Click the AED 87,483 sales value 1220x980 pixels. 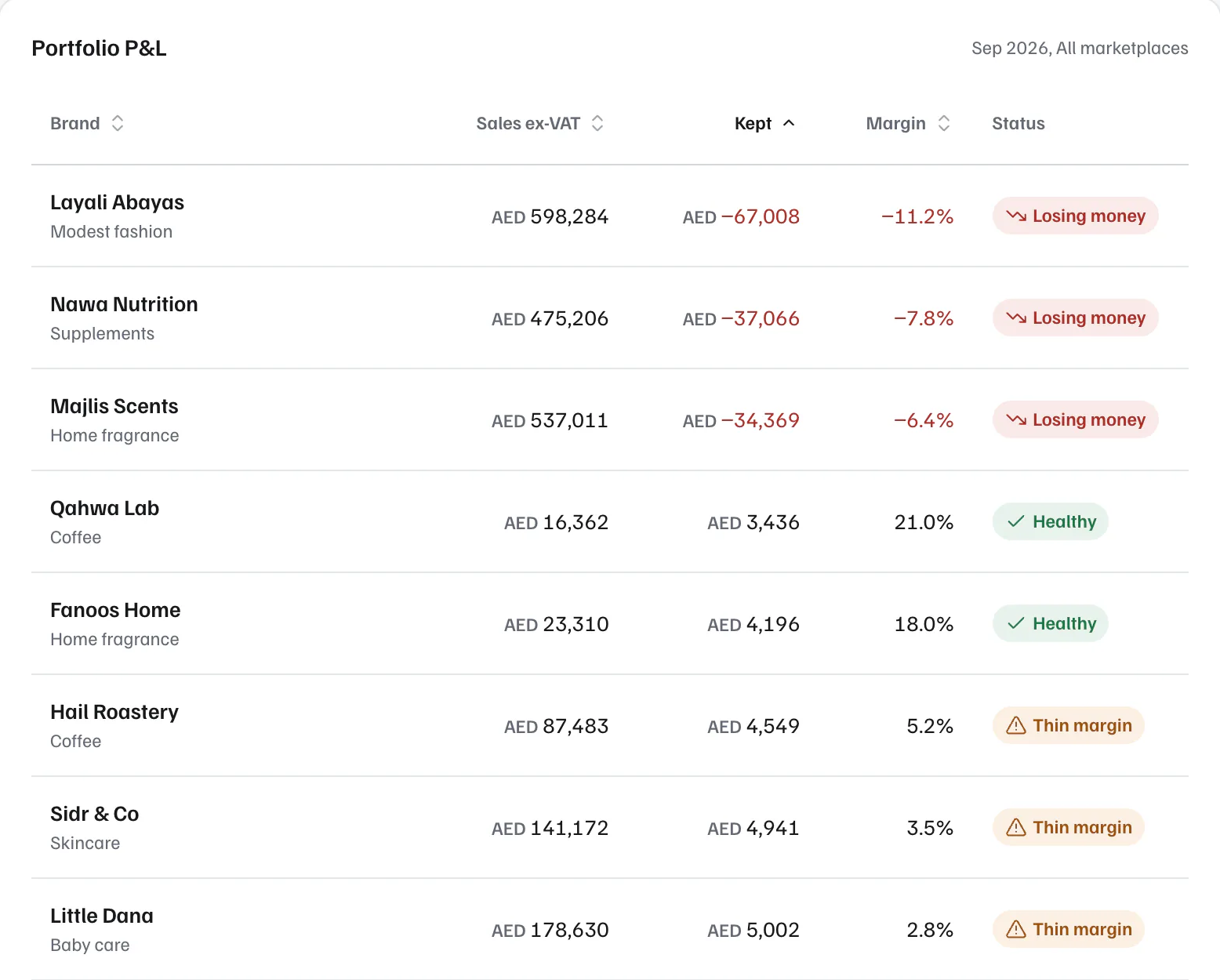[556, 726]
